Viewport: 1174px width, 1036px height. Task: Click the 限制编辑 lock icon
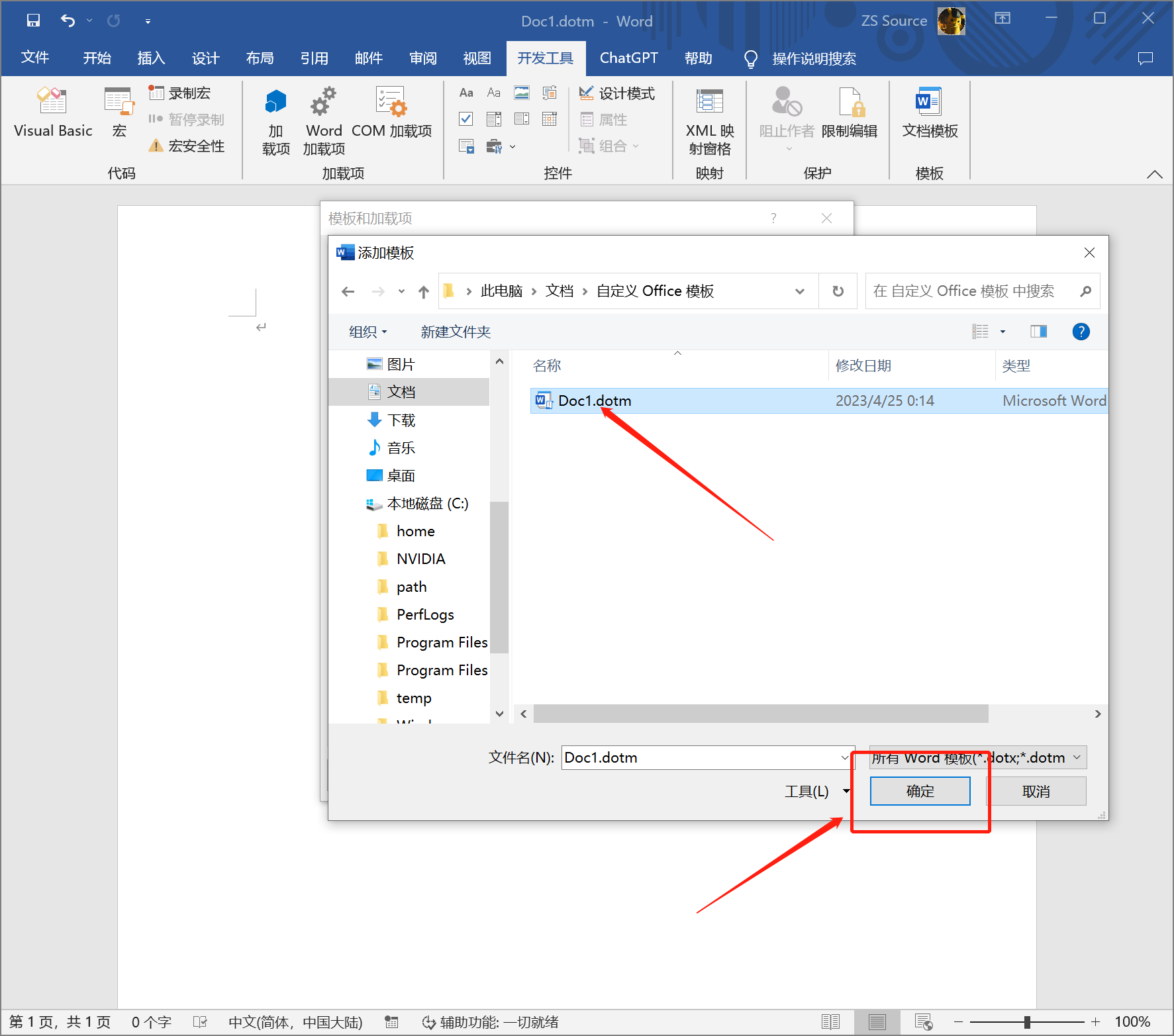850,103
